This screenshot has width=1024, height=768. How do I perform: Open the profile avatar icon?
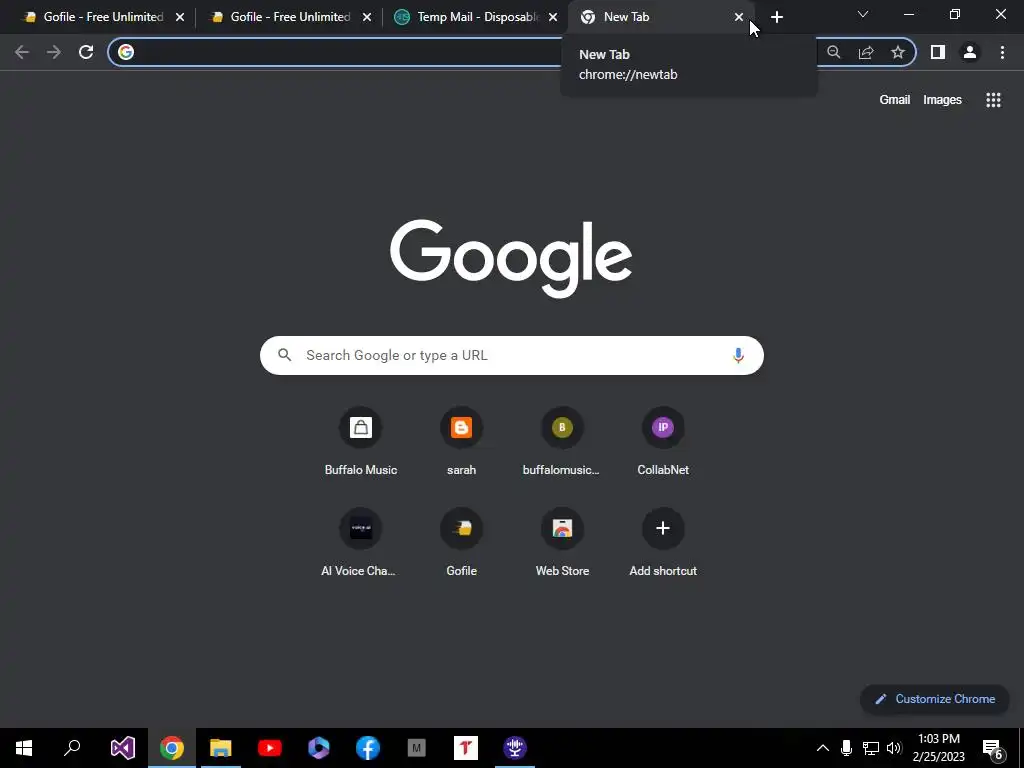[x=970, y=52]
